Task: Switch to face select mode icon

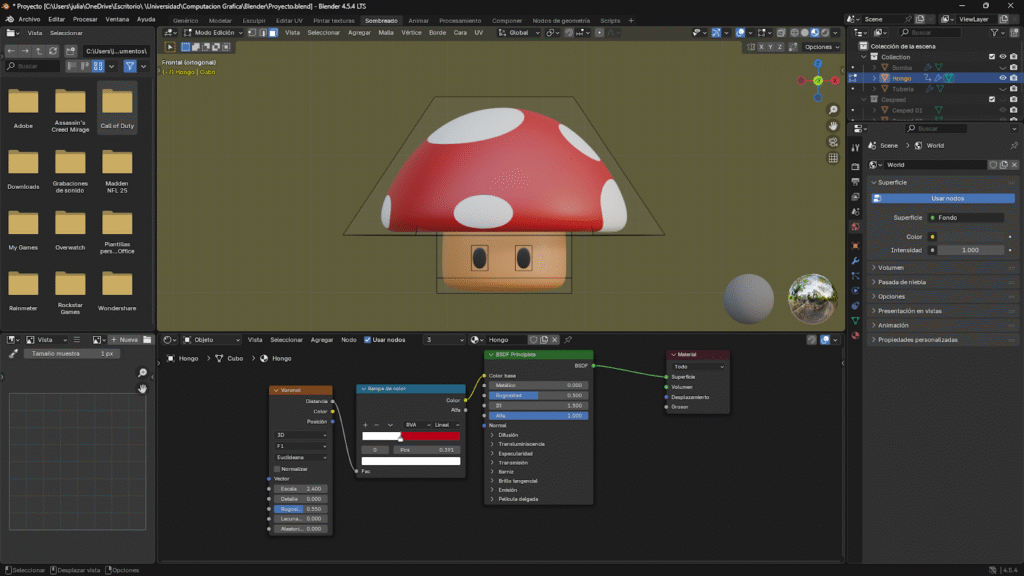Action: (274, 33)
